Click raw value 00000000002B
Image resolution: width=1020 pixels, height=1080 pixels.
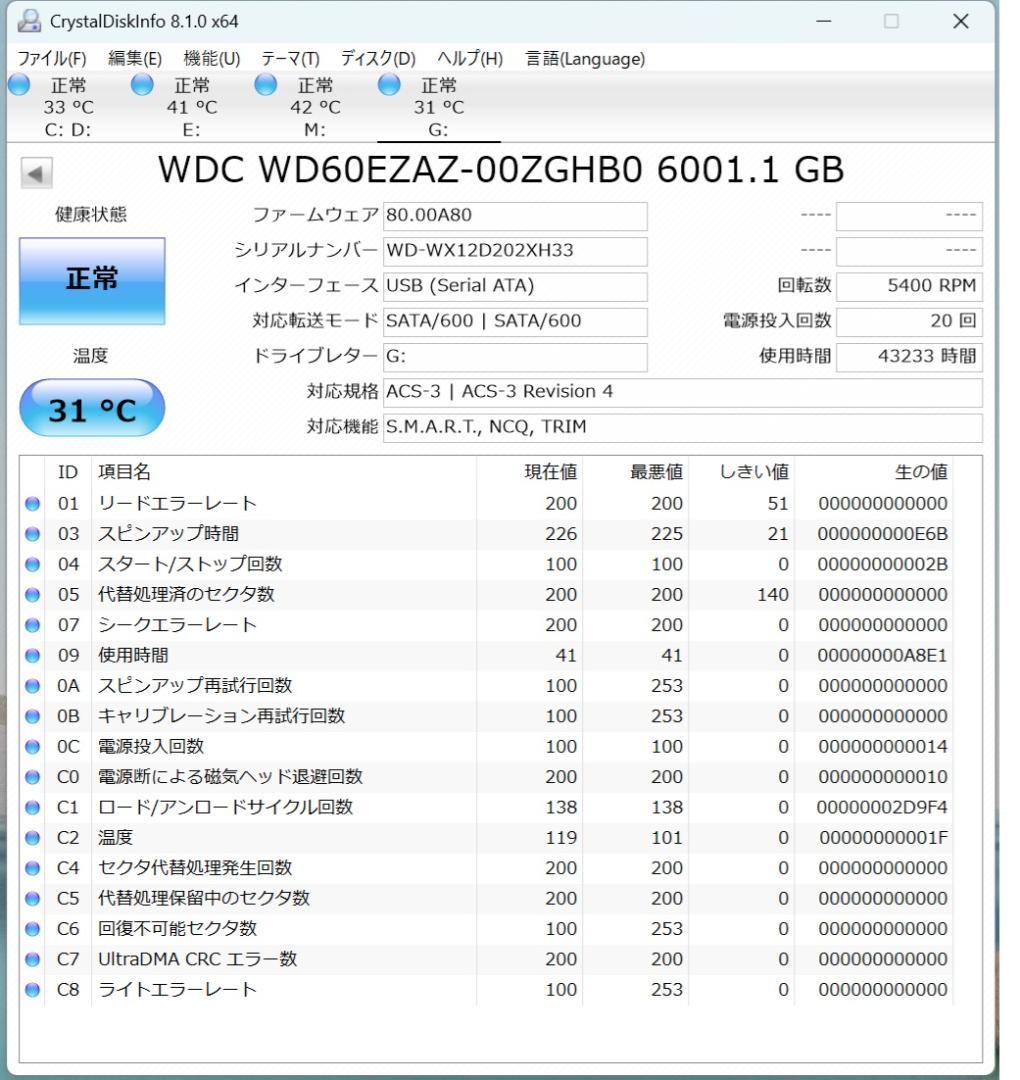(882, 564)
